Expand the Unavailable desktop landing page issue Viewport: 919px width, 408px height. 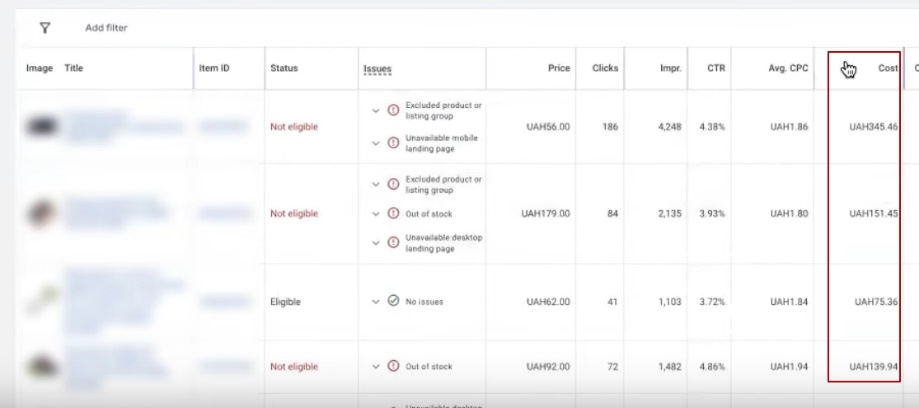(x=376, y=243)
